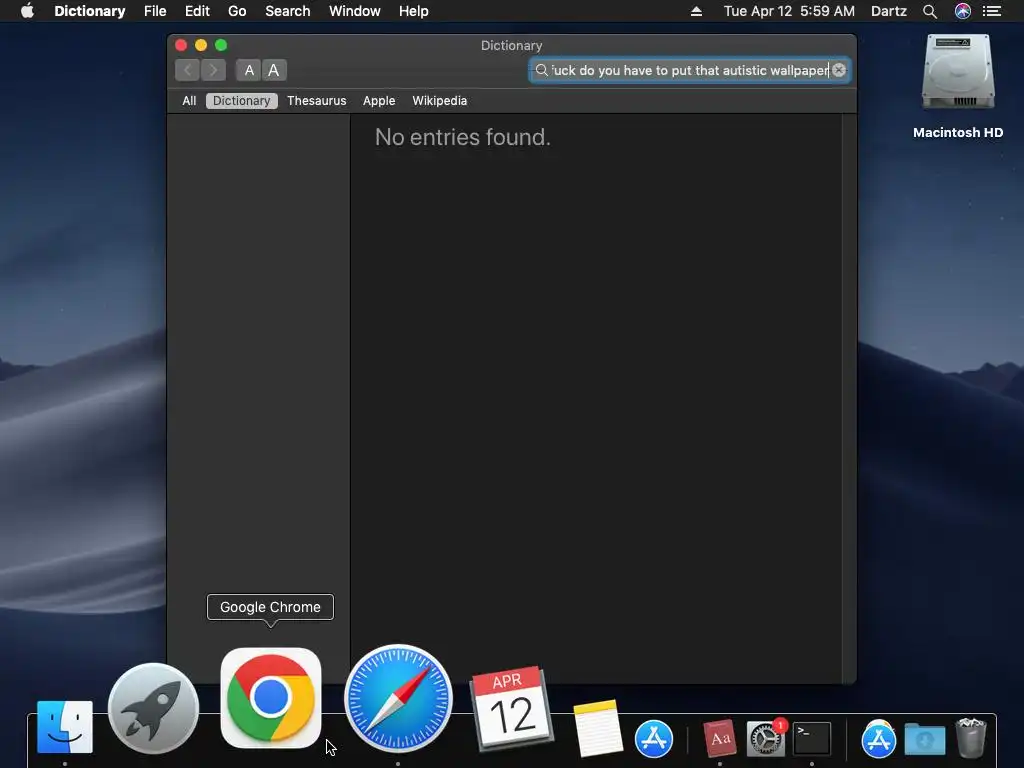Open Spotlight search in menu bar
This screenshot has height=768, width=1024.
(930, 11)
